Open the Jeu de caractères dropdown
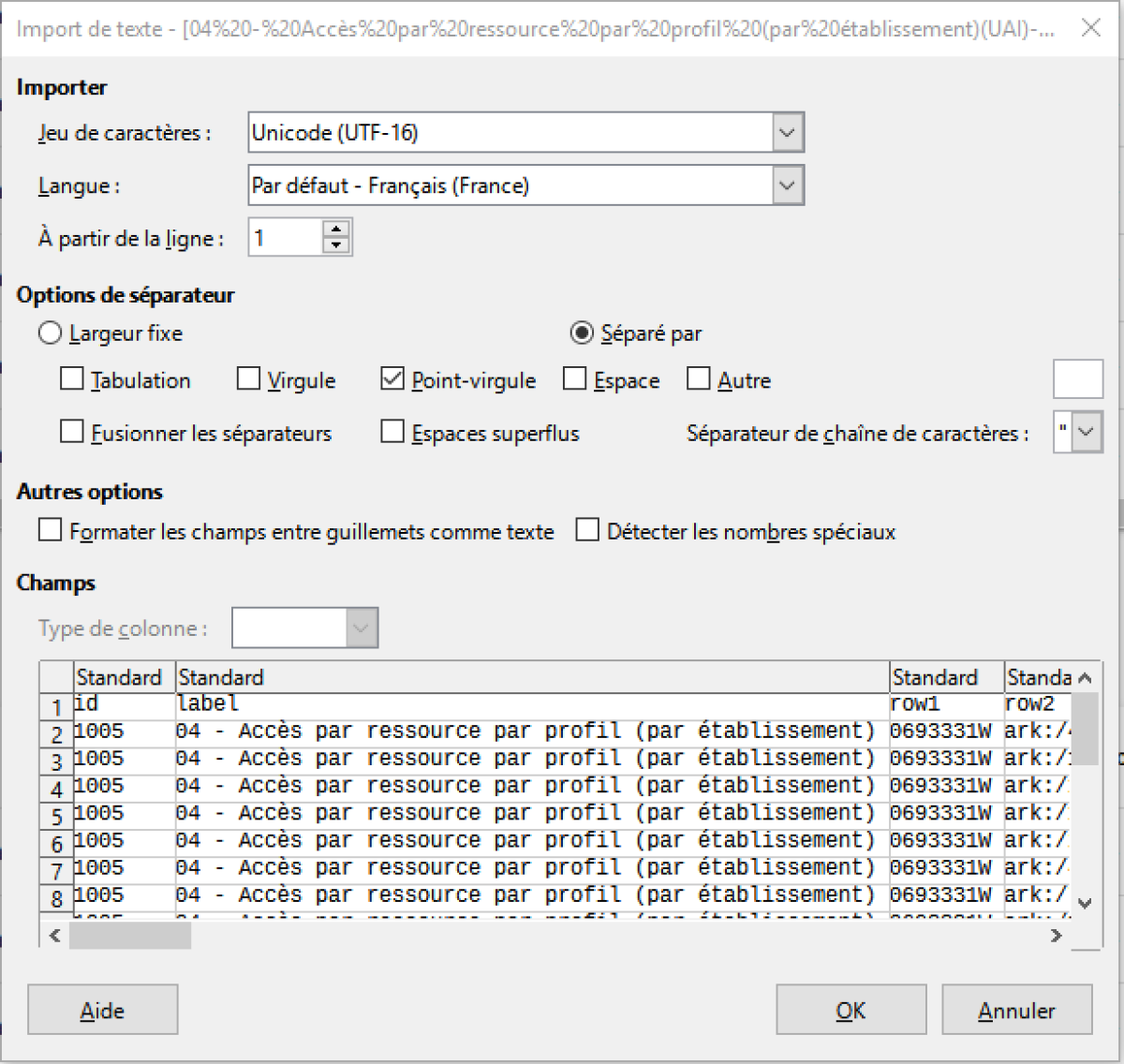Screen dimensions: 1124x1064 click(x=787, y=133)
